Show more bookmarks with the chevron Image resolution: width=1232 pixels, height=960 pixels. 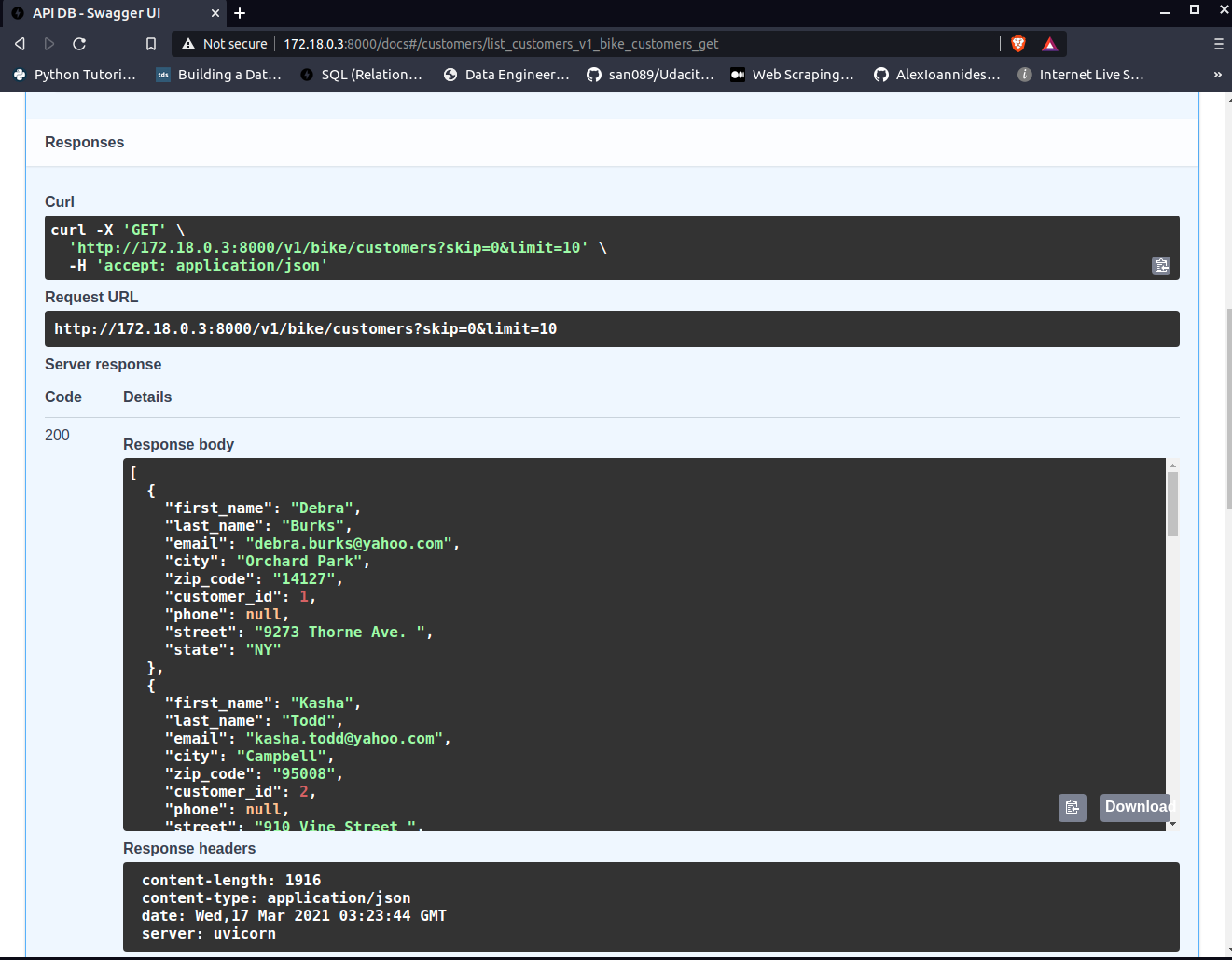click(x=1217, y=75)
